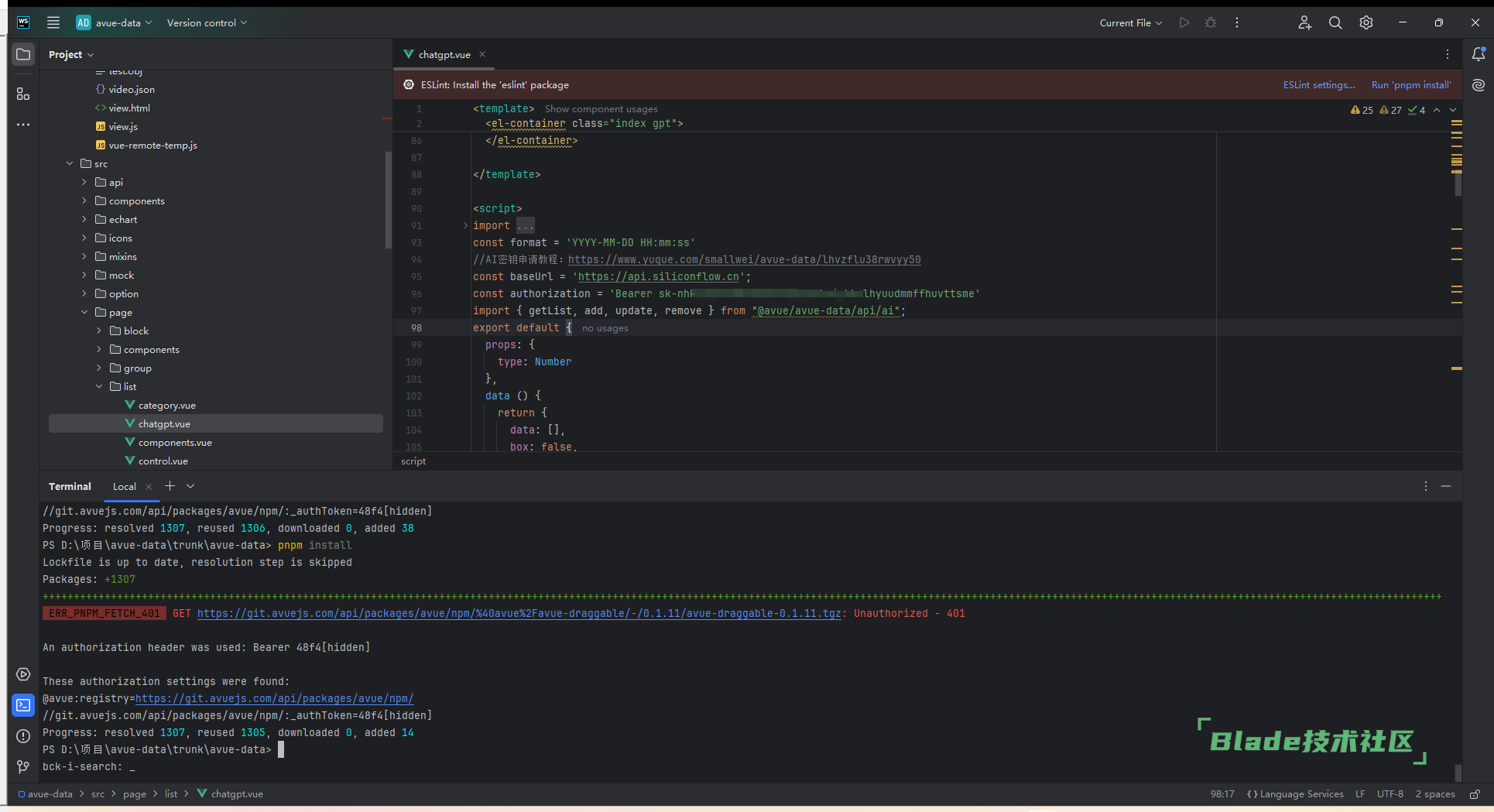Open terminal panel options menu

1426,486
